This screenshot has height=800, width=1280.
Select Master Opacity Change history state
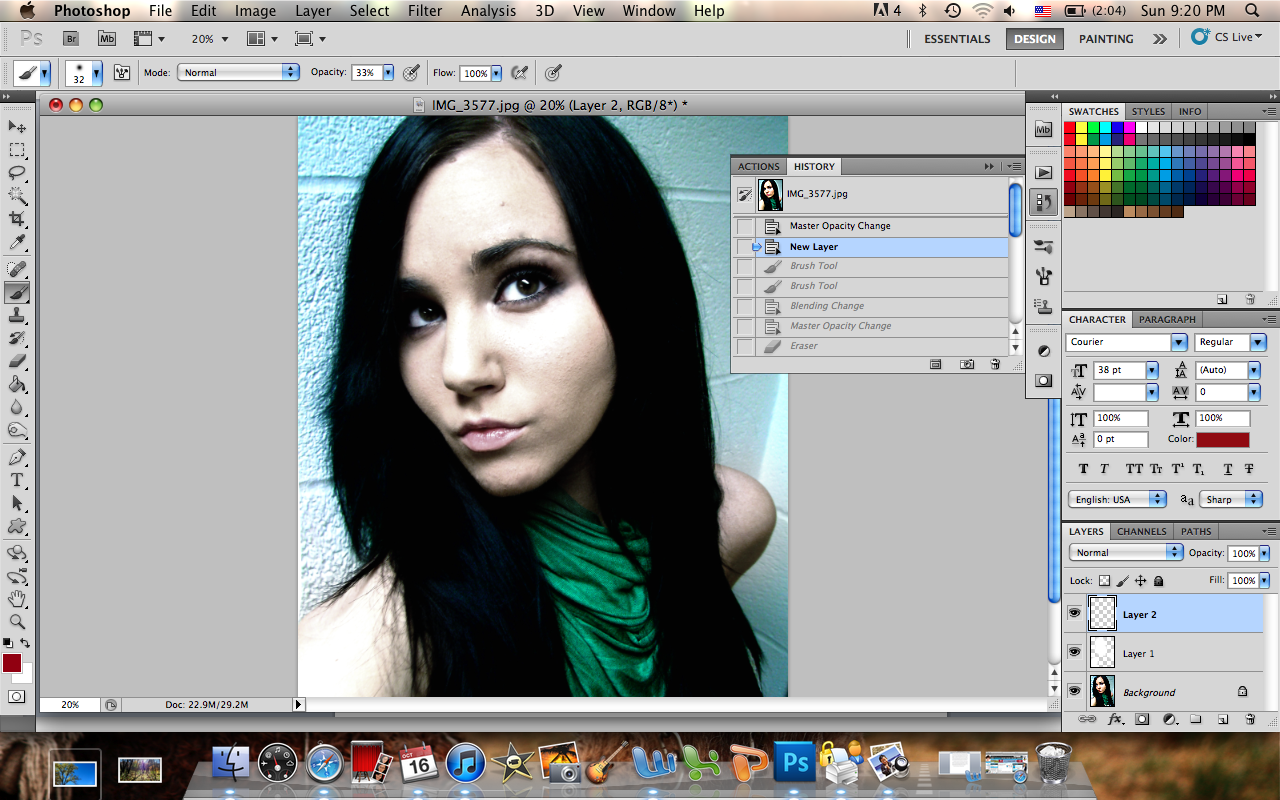pos(871,226)
